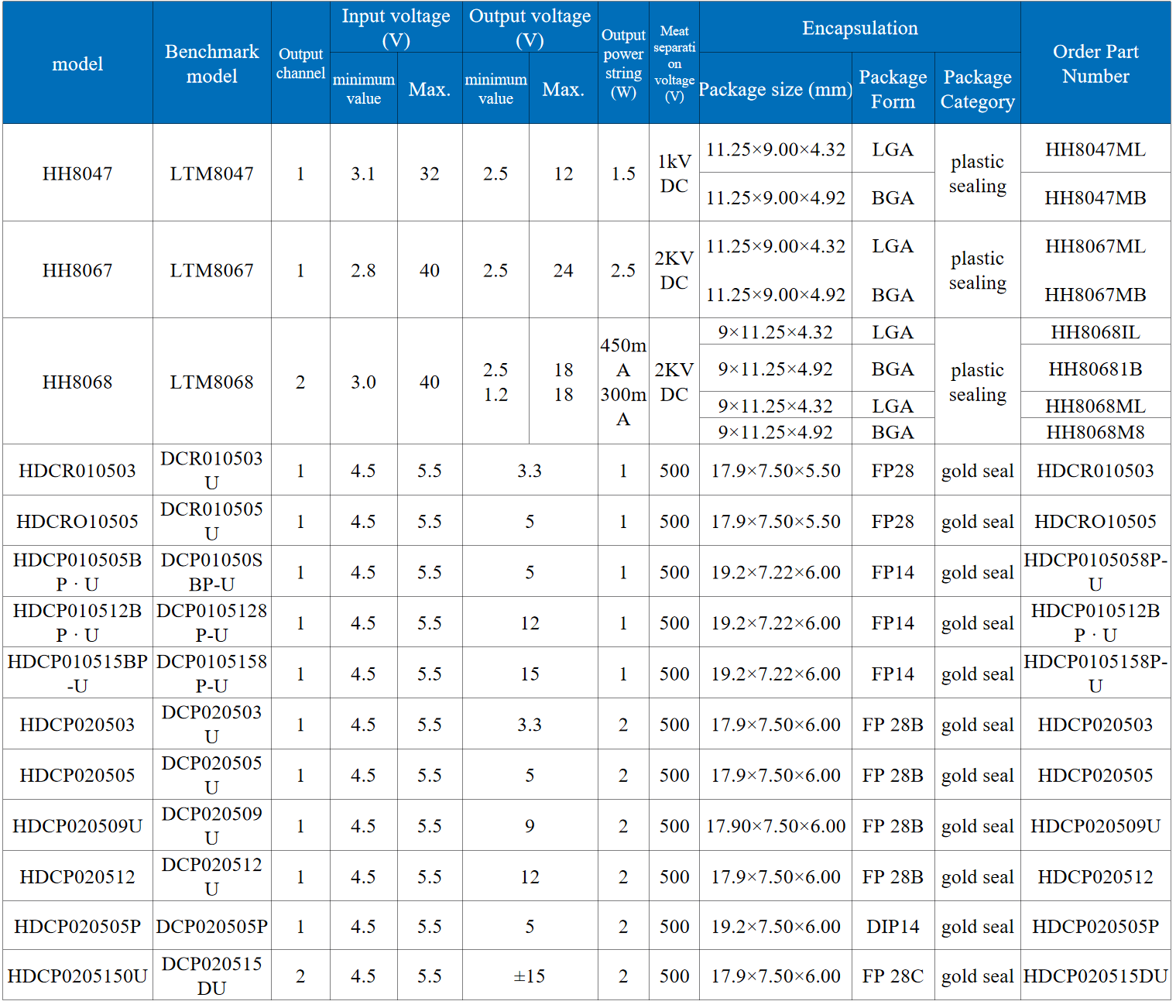This screenshot has width=1176, height=1008.
Task: Click order part number HH8067MB
Action: [x=1095, y=295]
